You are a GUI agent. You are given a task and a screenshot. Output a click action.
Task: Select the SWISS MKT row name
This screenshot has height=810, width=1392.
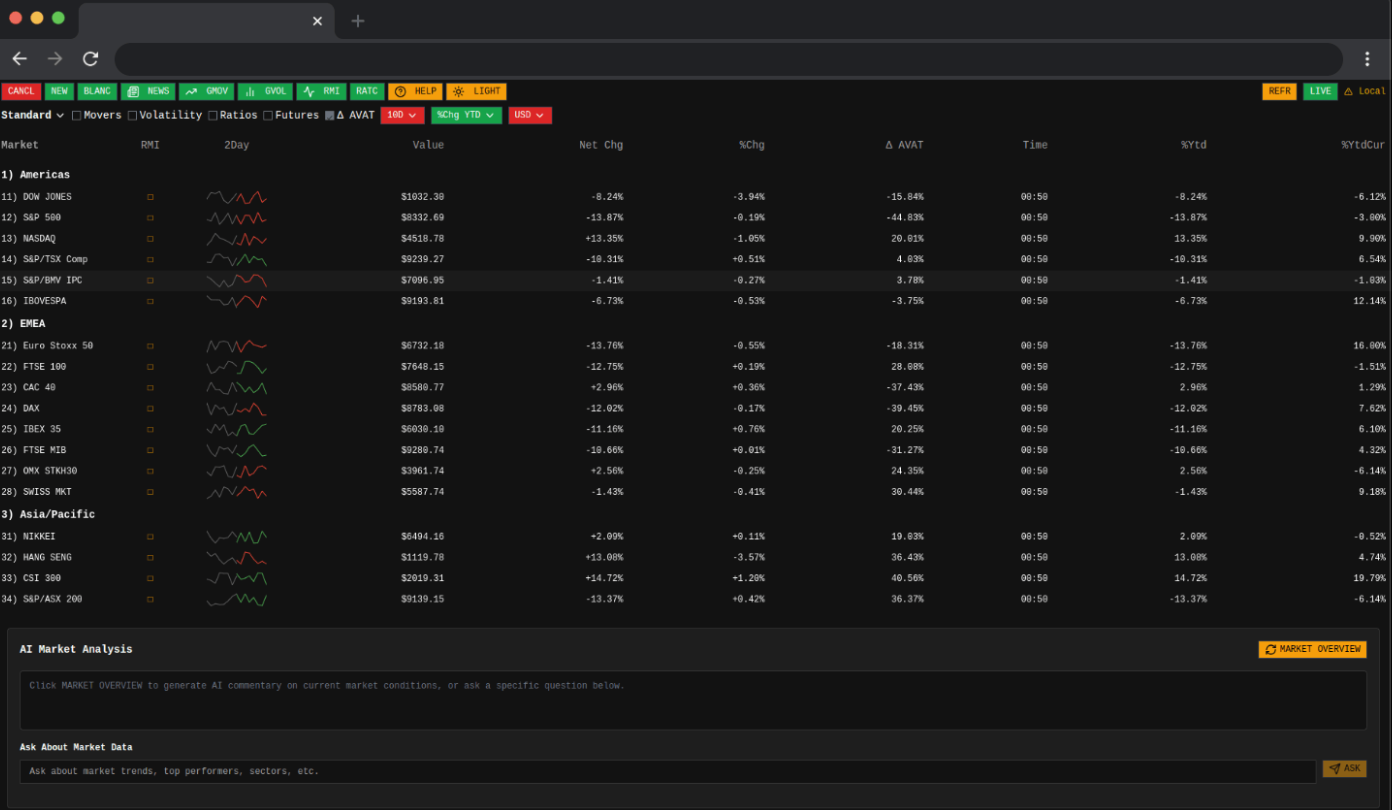47,492
